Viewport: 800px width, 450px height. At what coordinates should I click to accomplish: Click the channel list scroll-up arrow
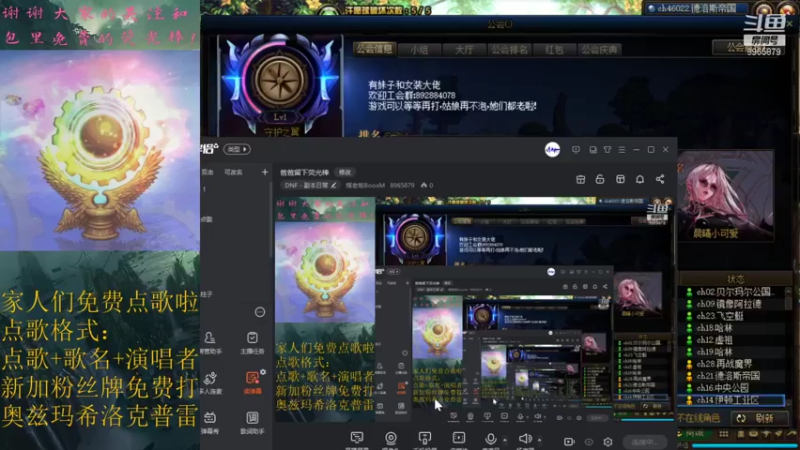point(788,291)
